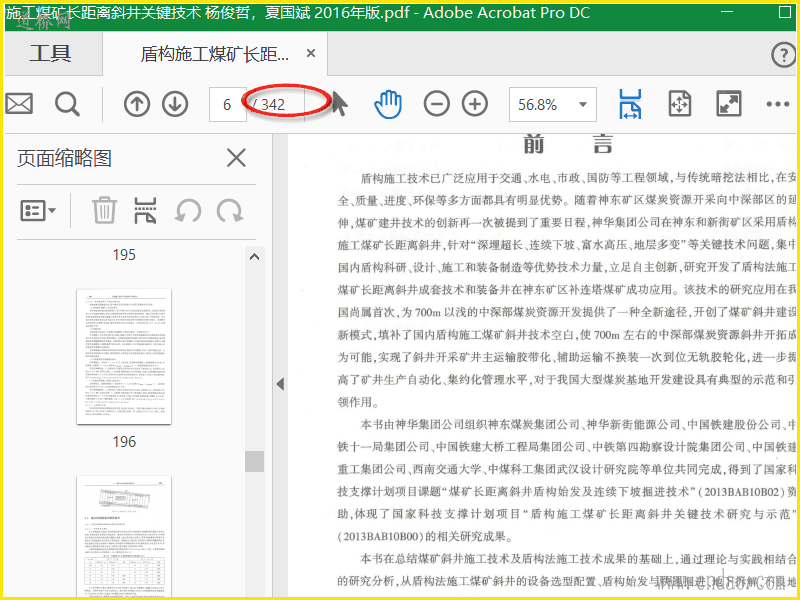Go to next page arrow

pyautogui.click(x=175, y=105)
